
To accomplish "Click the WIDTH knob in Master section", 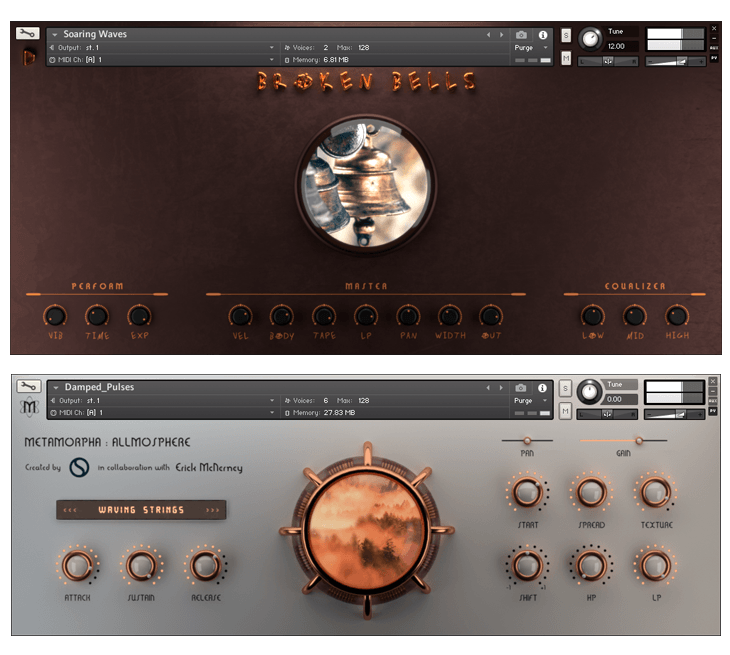I will click(x=450, y=316).
